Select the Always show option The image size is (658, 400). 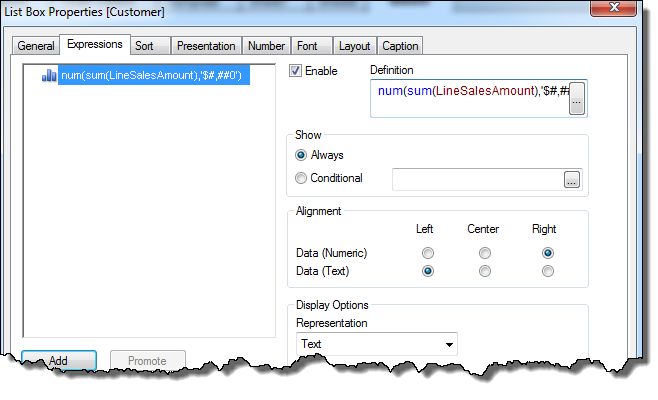pos(301,155)
